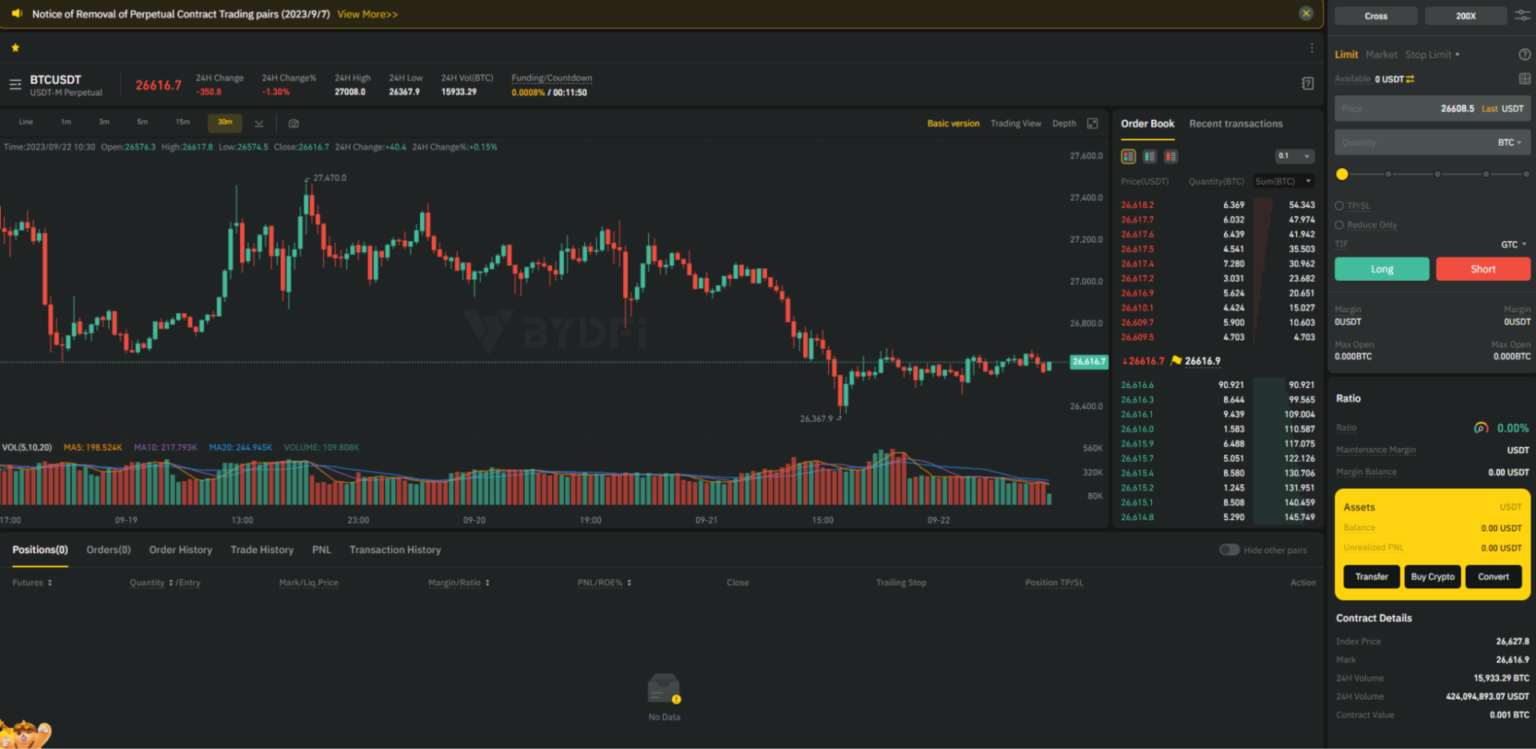This screenshot has height=749, width=1536.
Task: Open the calculator icon beside Available balance
Action: pyautogui.click(x=1524, y=79)
